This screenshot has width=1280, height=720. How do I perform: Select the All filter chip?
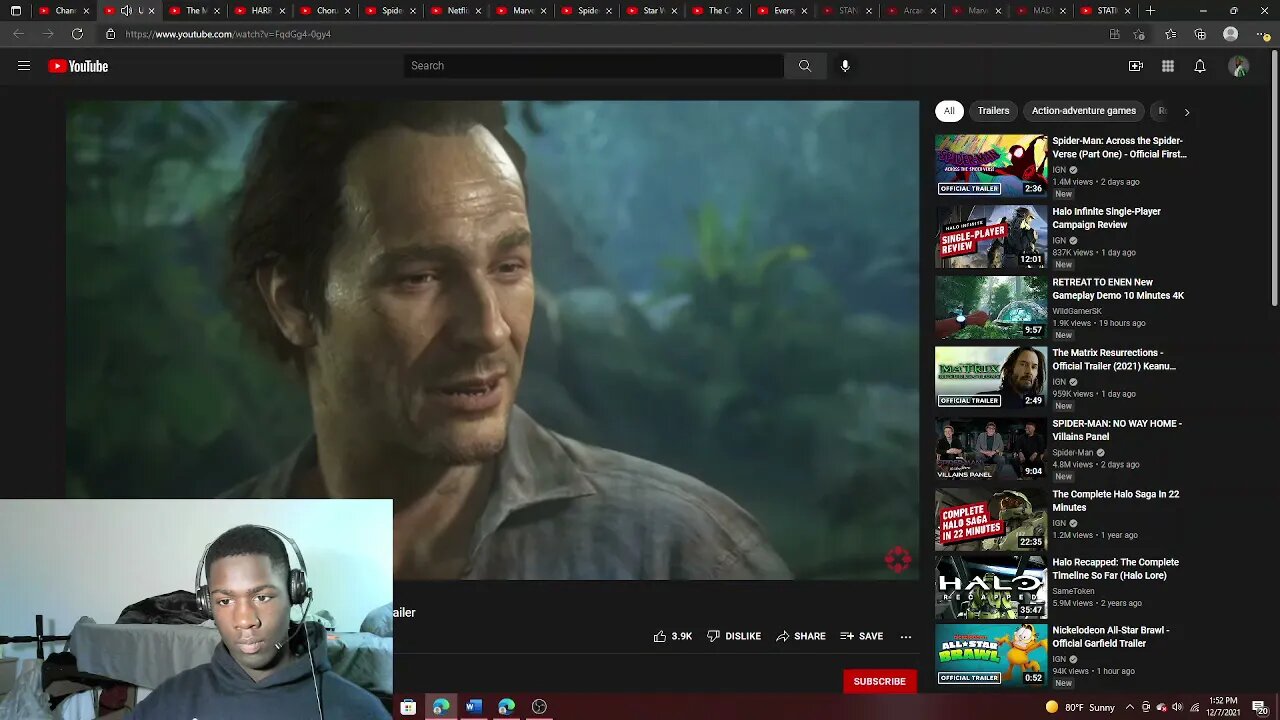click(949, 111)
